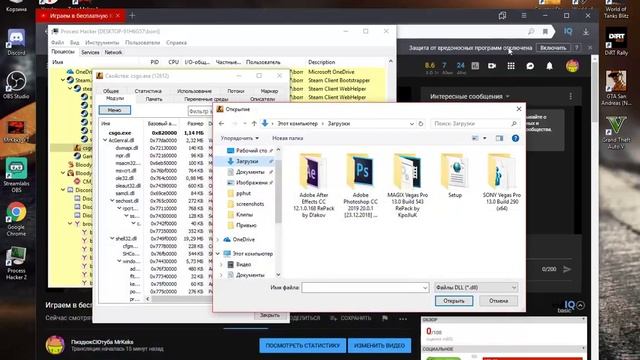Click the Закрыть button in properties window

(x=270, y=316)
